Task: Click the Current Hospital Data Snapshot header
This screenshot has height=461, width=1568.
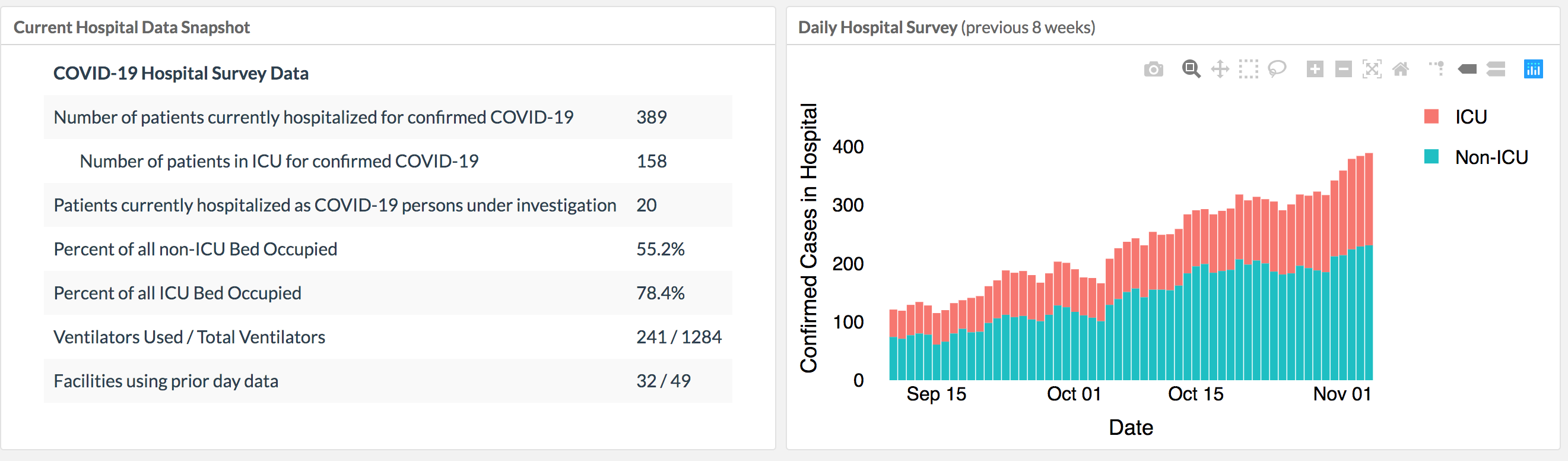Action: (x=132, y=27)
